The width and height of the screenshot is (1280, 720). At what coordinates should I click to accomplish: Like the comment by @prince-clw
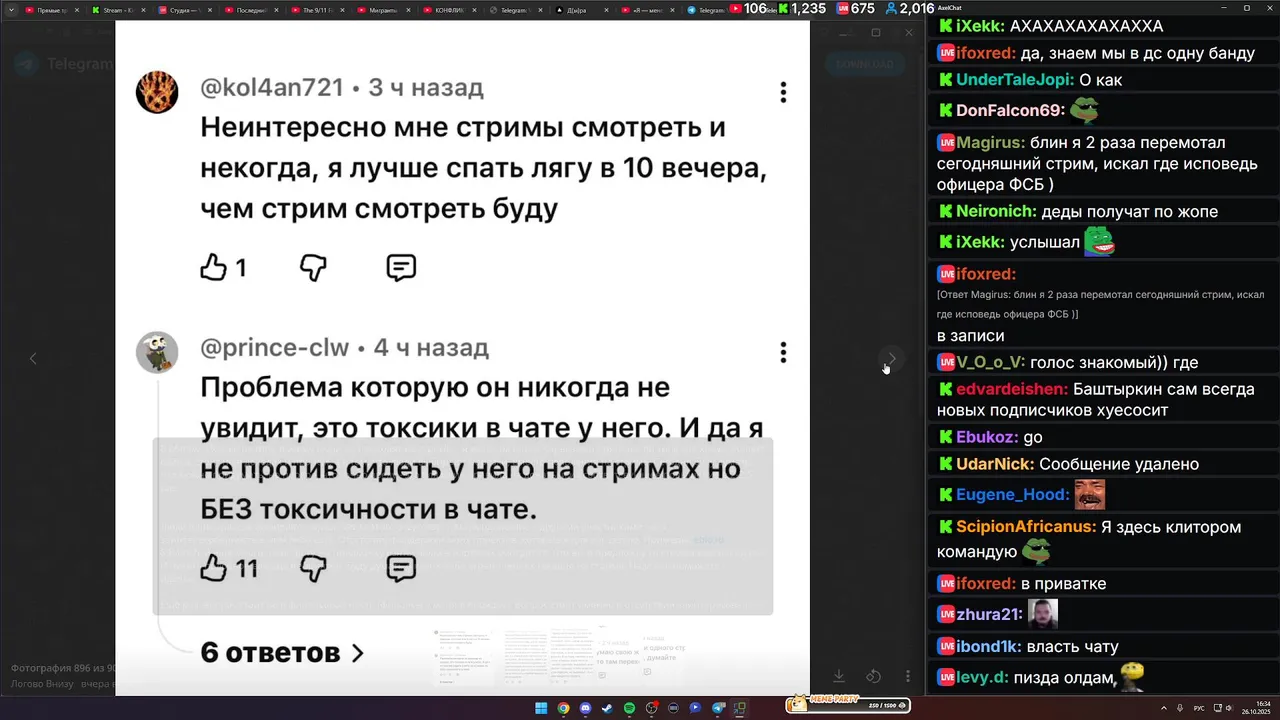point(214,568)
